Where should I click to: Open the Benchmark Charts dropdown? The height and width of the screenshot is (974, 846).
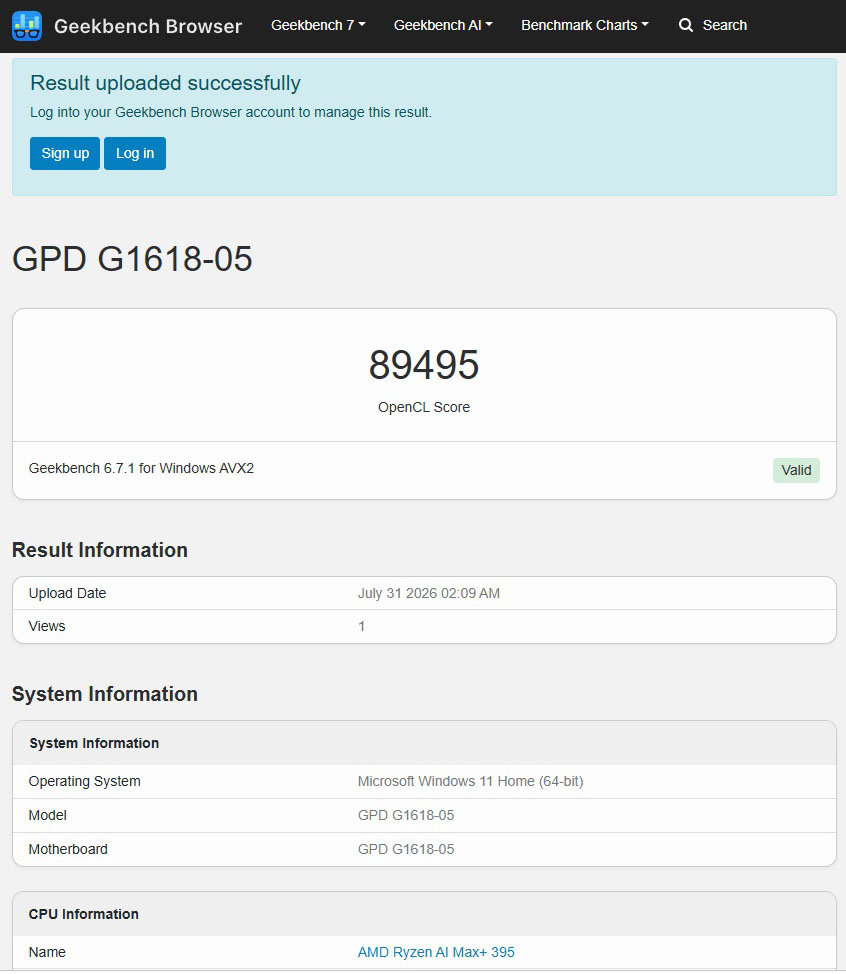point(584,25)
